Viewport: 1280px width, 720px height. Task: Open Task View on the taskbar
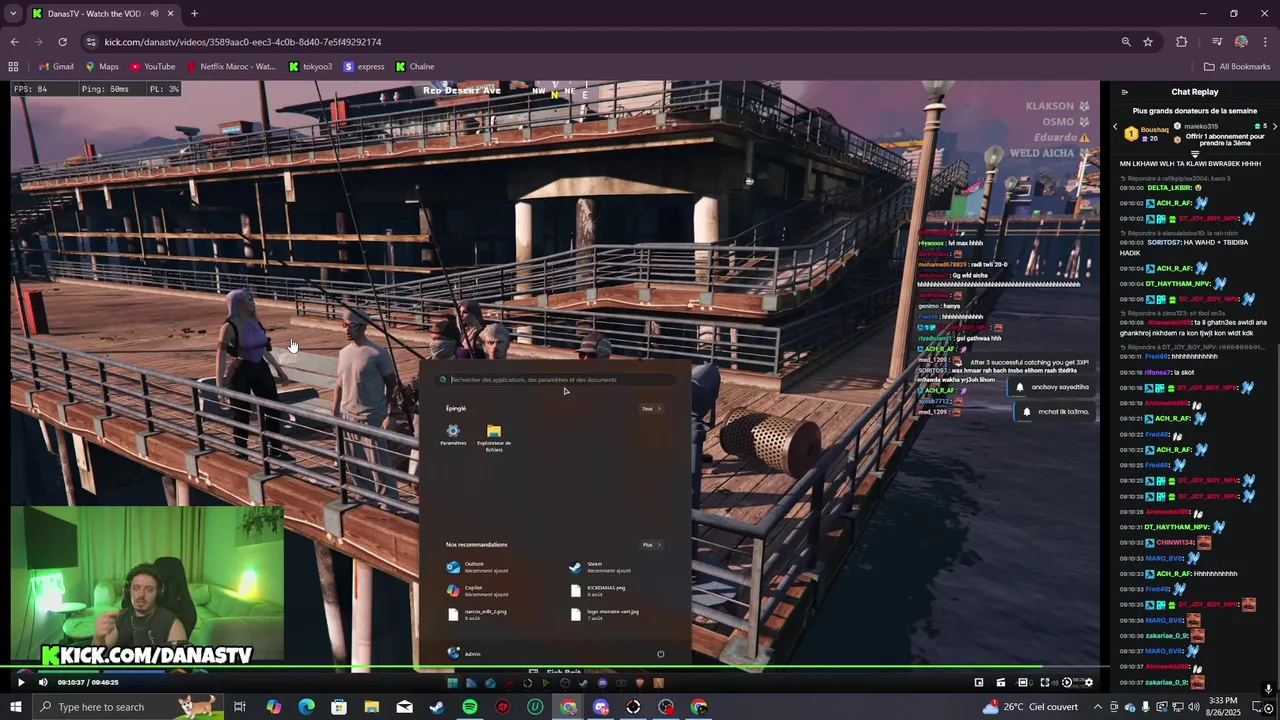pyautogui.click(x=240, y=707)
